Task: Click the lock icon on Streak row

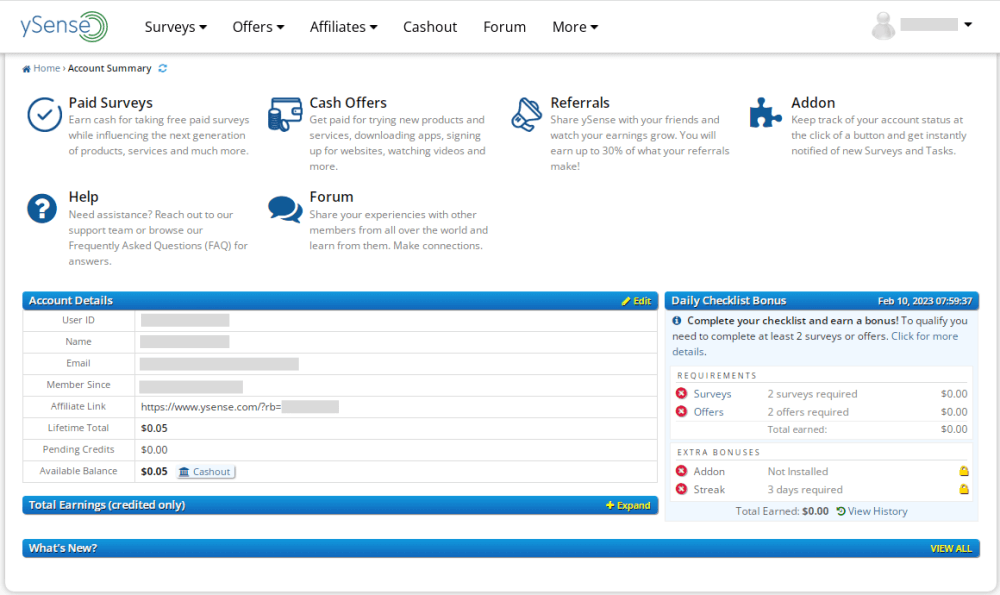Action: tap(964, 490)
